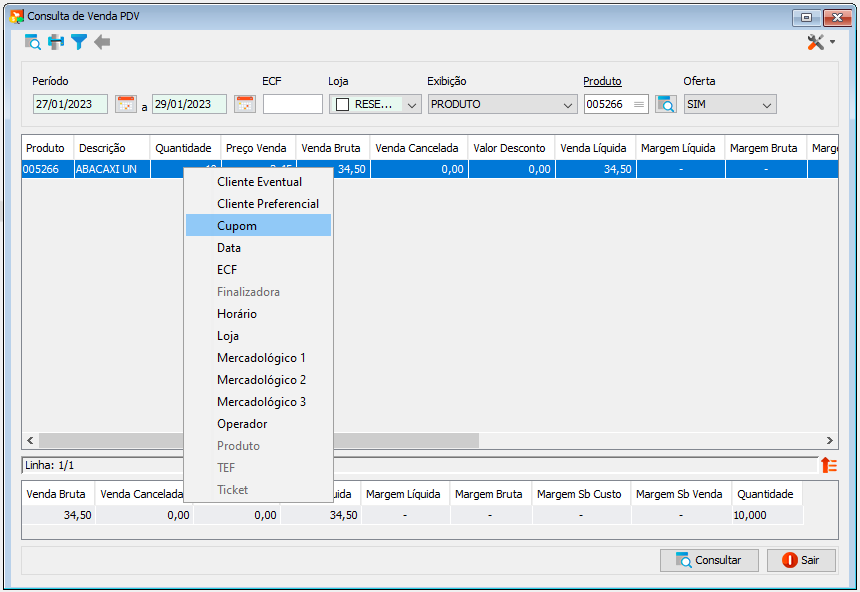This screenshot has width=860, height=592.
Task: Select ECF context menu entry
Action: pos(258,269)
